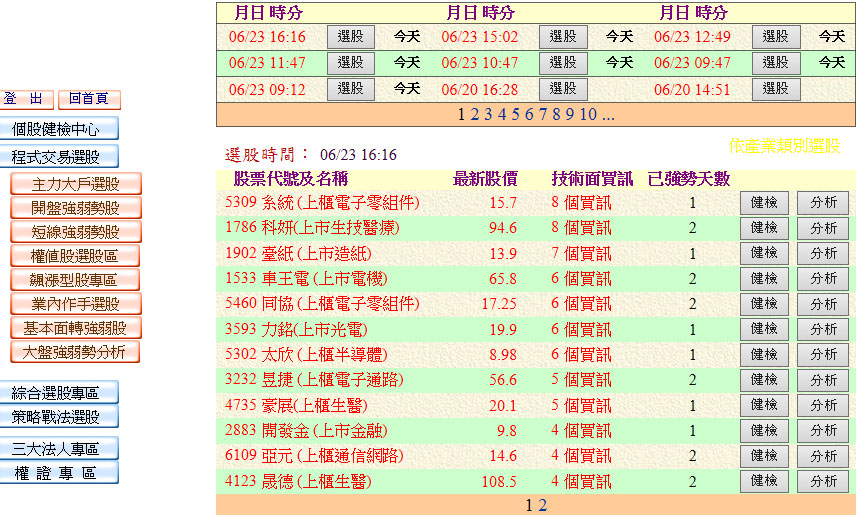
Task: Open 程式交易選股 menu
Action: point(58,157)
